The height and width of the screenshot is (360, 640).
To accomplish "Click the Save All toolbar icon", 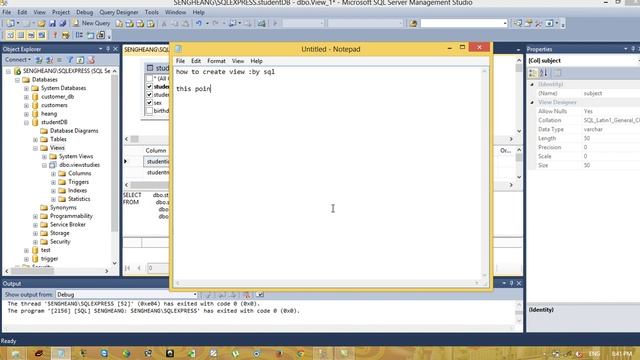I will pyautogui.click(x=63, y=23).
